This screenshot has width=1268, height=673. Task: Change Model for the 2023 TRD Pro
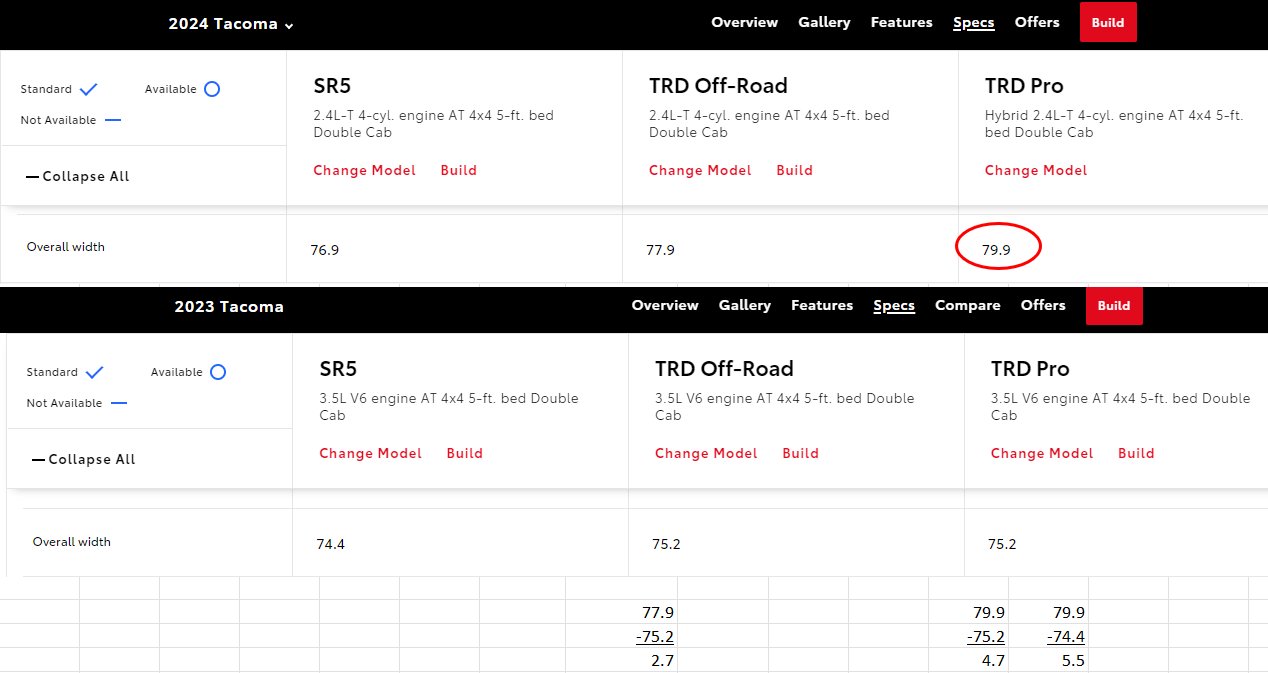click(1042, 453)
